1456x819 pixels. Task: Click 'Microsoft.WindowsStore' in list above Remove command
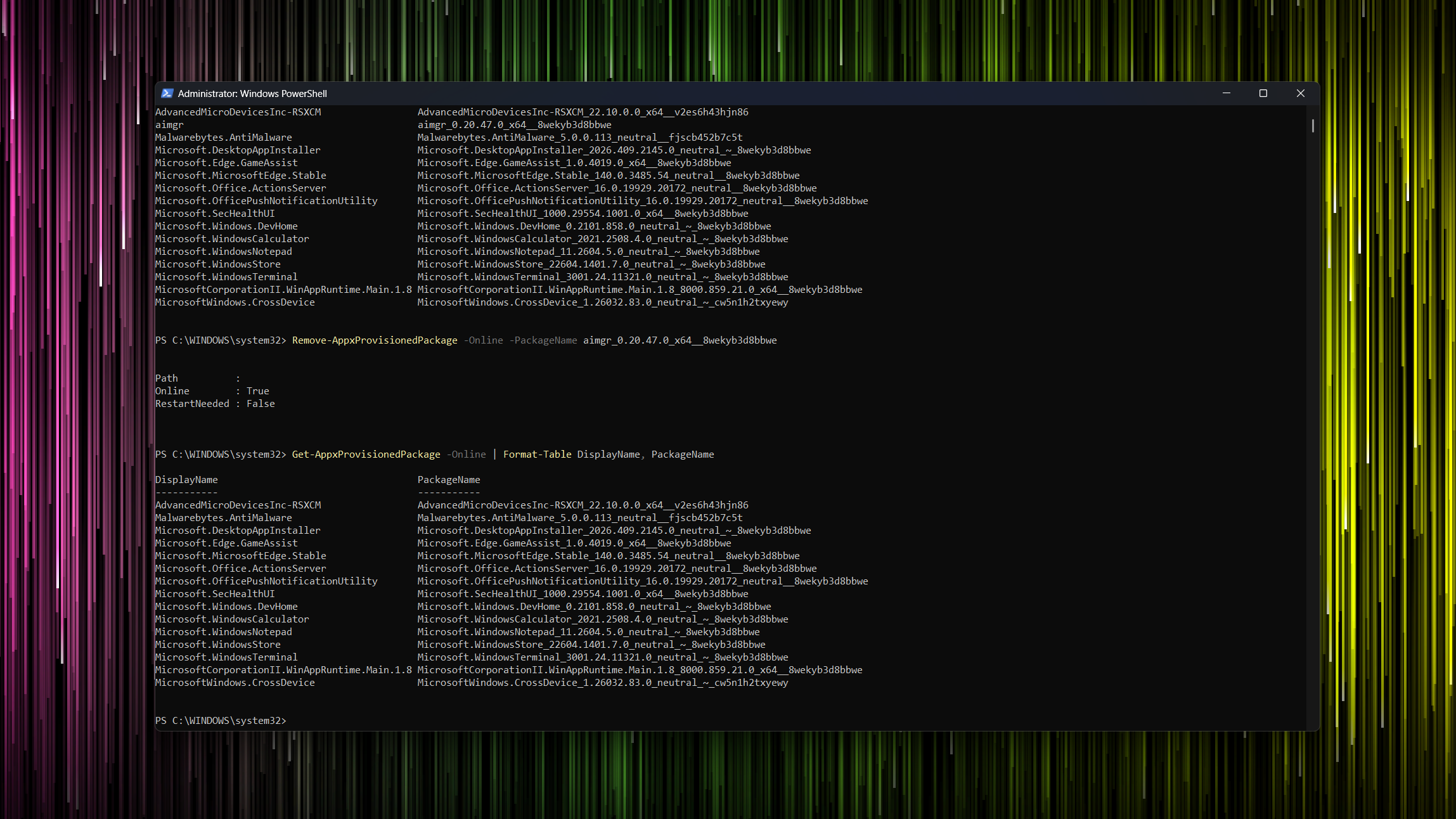click(x=218, y=264)
